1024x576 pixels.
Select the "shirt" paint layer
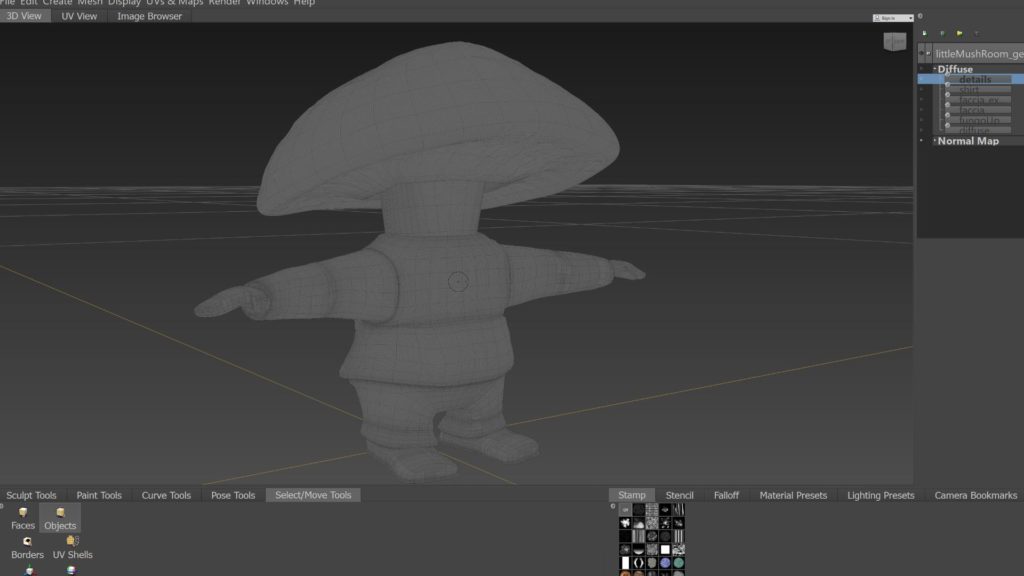coord(970,89)
